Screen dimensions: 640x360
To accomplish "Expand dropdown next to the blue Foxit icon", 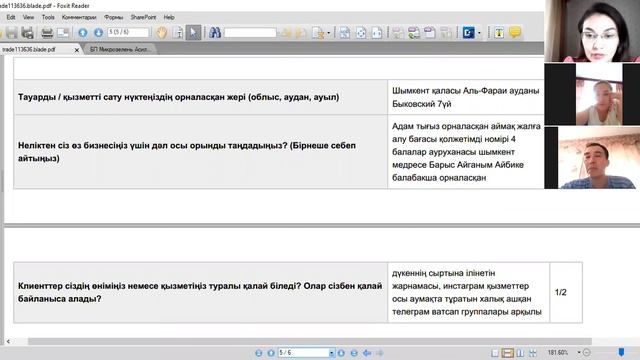I will [x=479, y=33].
